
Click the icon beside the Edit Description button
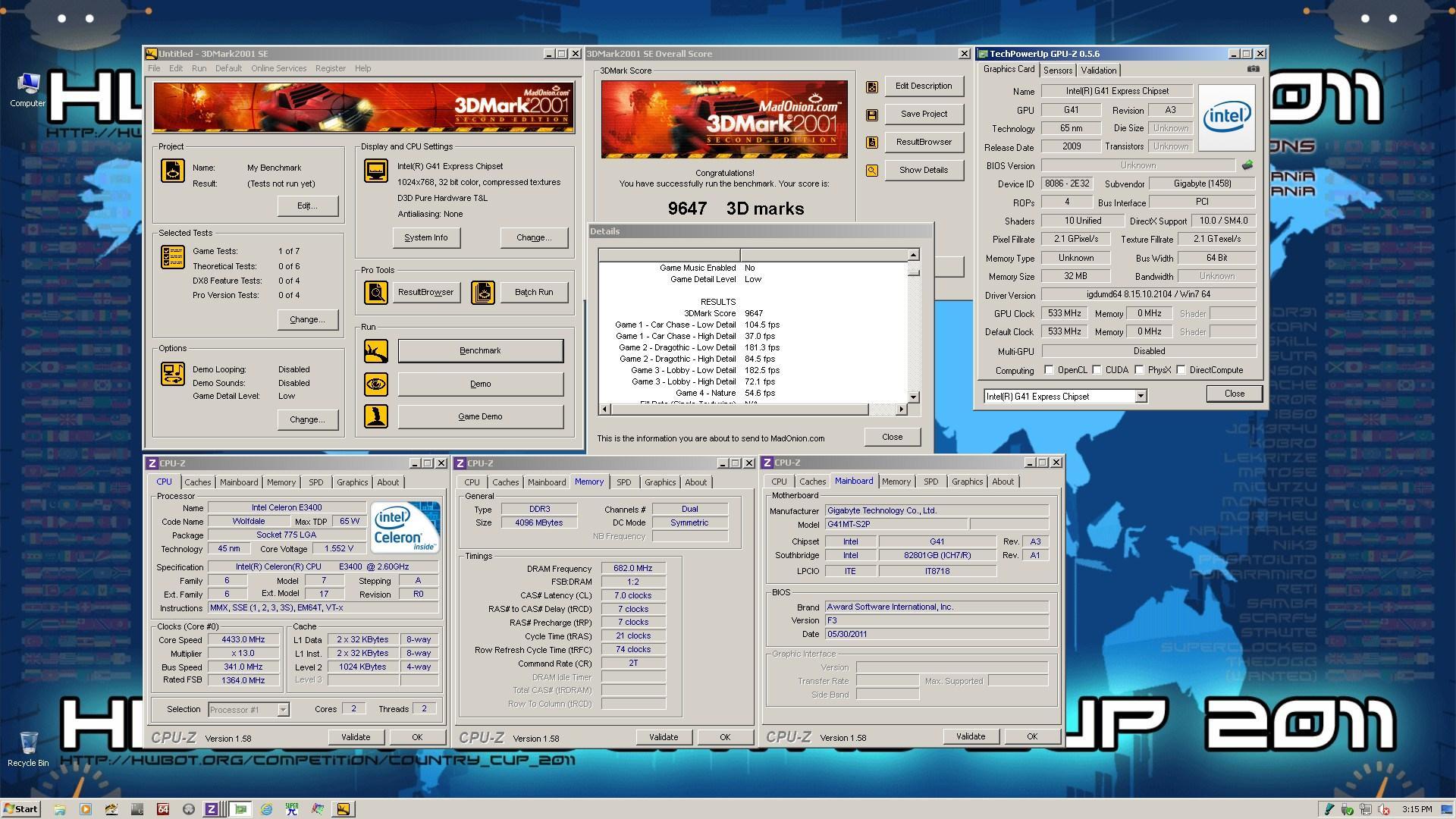(872, 87)
